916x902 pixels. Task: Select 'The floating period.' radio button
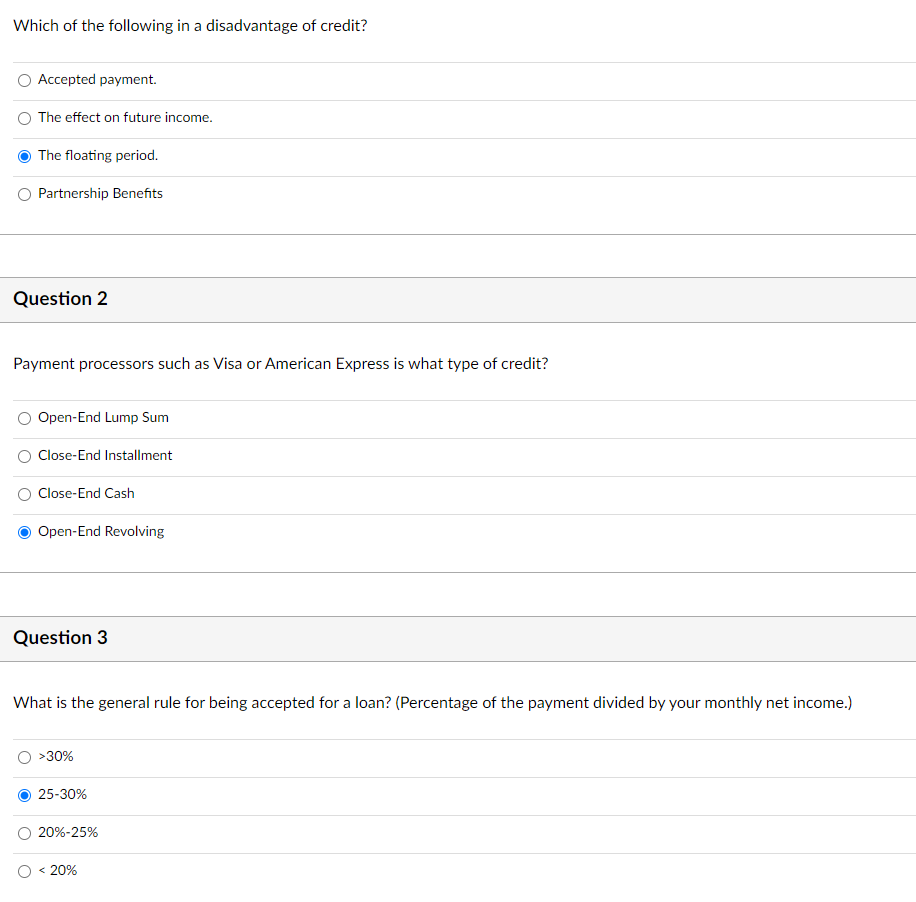25,156
